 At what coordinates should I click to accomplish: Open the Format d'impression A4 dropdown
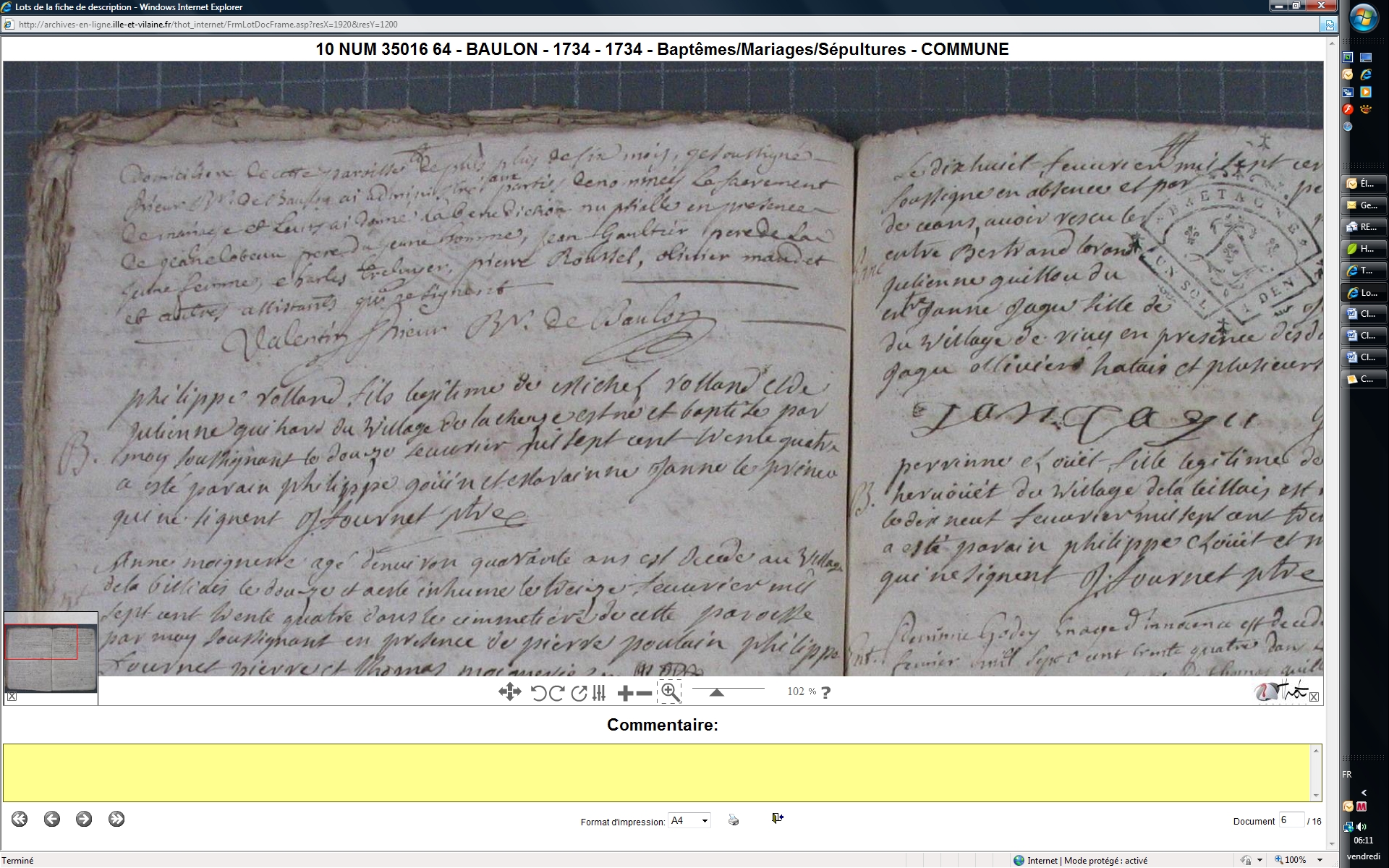click(x=689, y=820)
